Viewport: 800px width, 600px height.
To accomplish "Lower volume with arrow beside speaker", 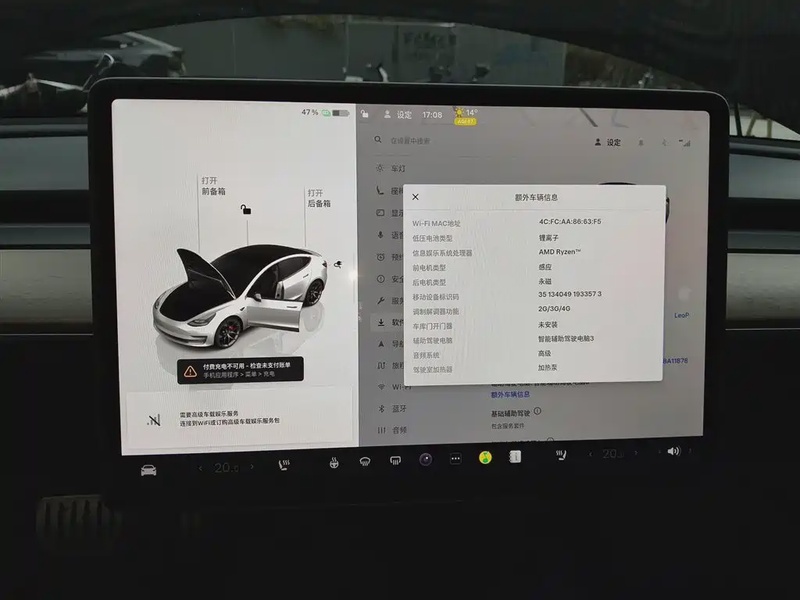I will point(656,452).
